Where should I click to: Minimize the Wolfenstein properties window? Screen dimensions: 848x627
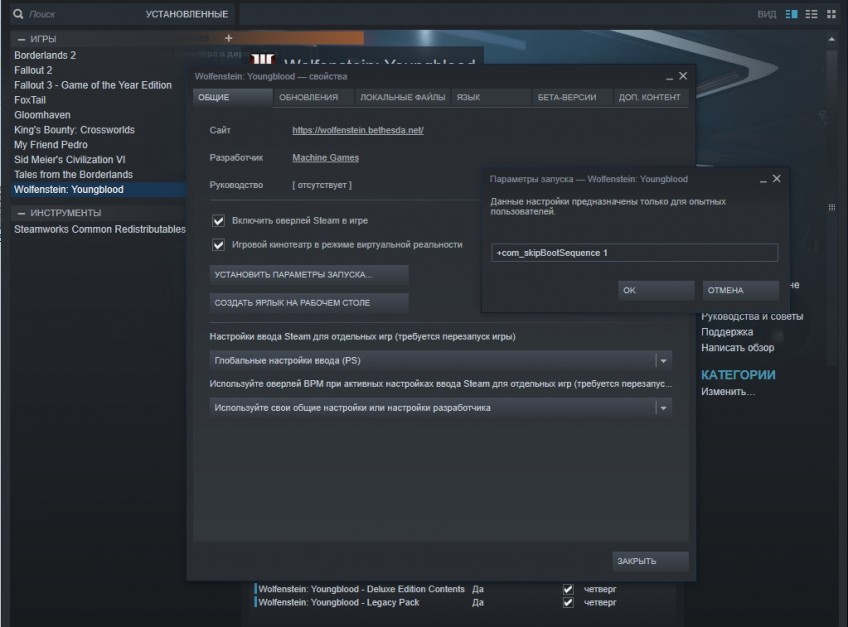670,77
